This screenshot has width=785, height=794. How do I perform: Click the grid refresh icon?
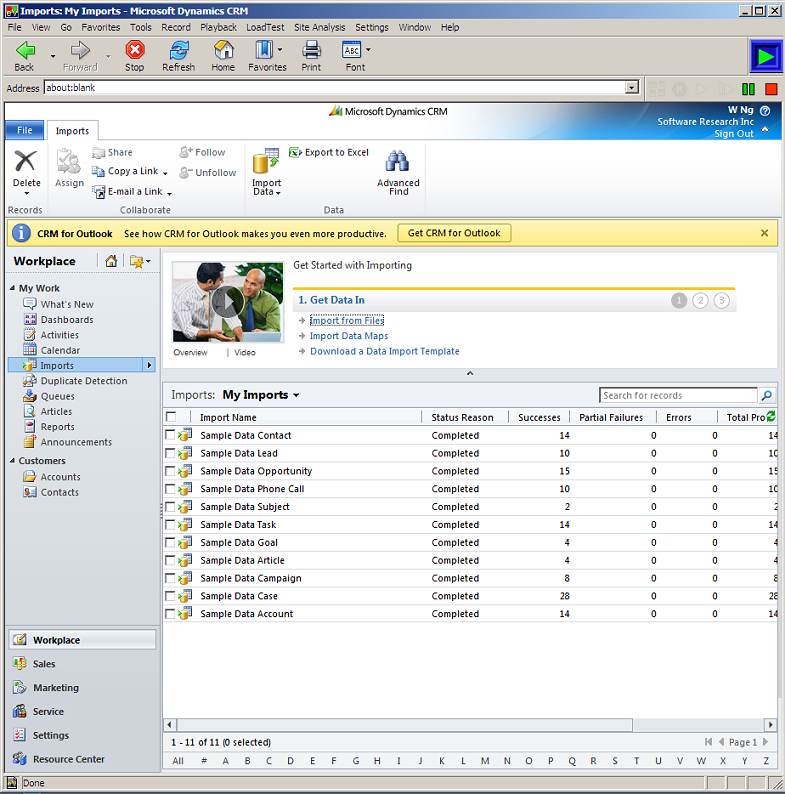771,416
